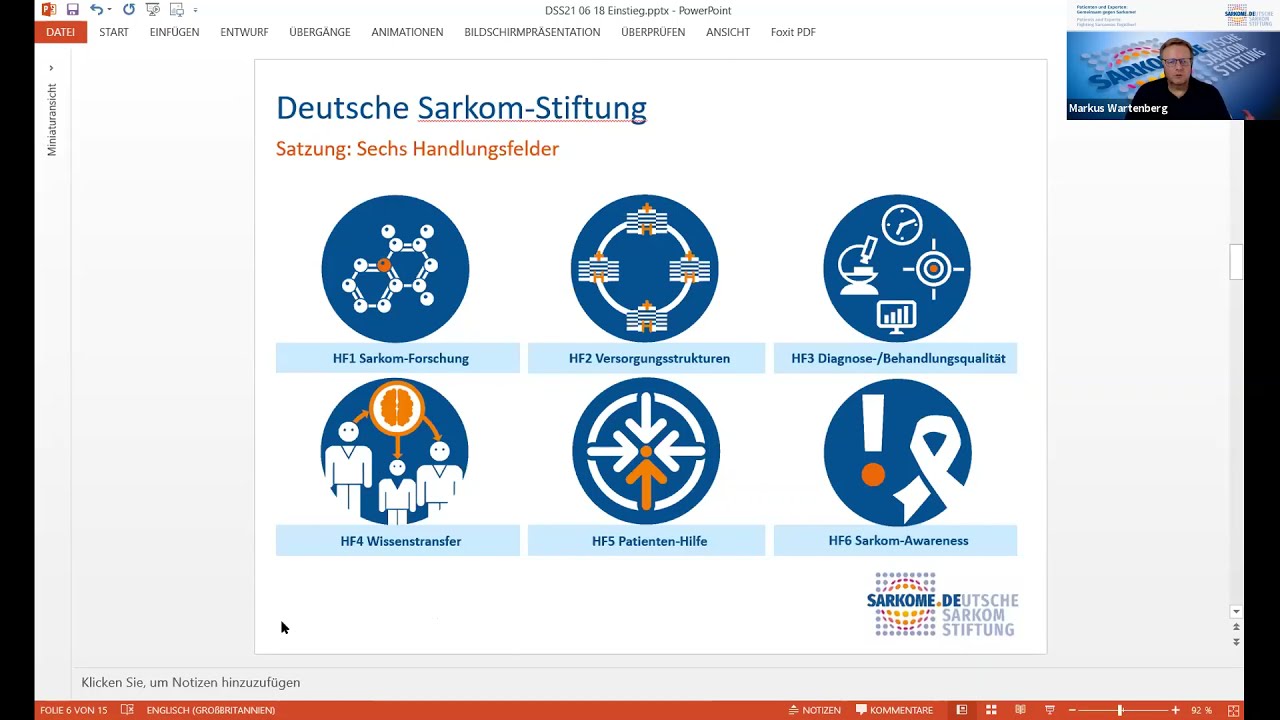Fit slide to current window

point(1233,710)
